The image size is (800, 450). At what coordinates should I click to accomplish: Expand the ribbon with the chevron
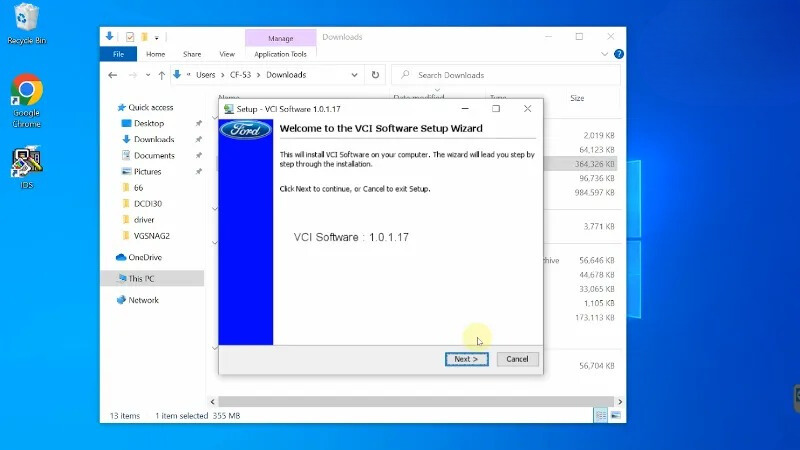pos(604,54)
